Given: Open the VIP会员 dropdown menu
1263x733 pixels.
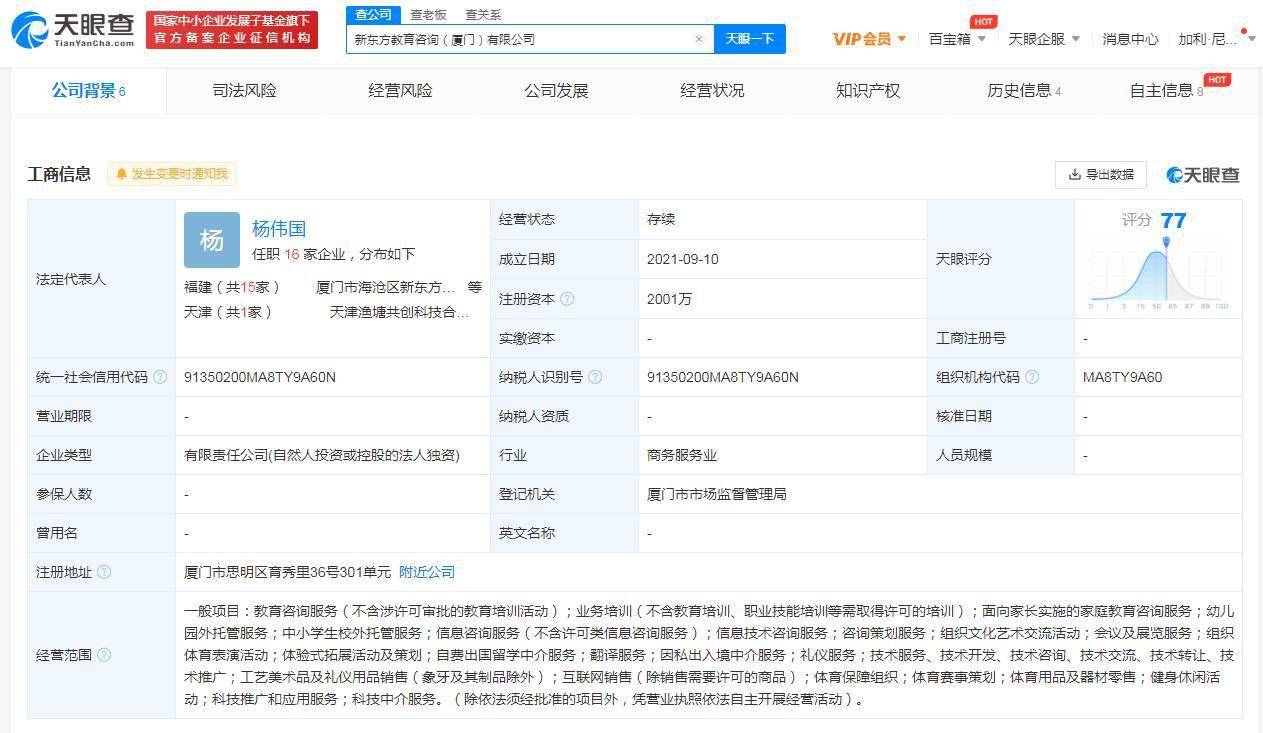Looking at the screenshot, I should (869, 39).
